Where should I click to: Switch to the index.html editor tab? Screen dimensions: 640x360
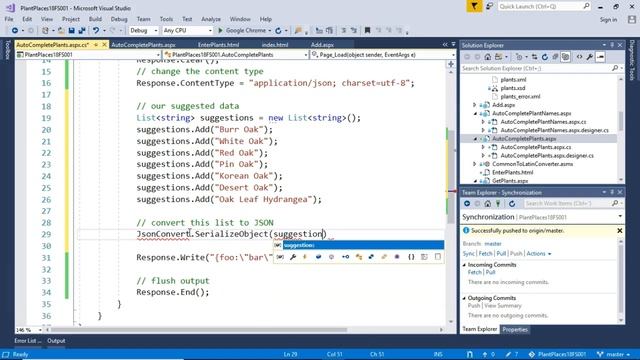click(275, 45)
